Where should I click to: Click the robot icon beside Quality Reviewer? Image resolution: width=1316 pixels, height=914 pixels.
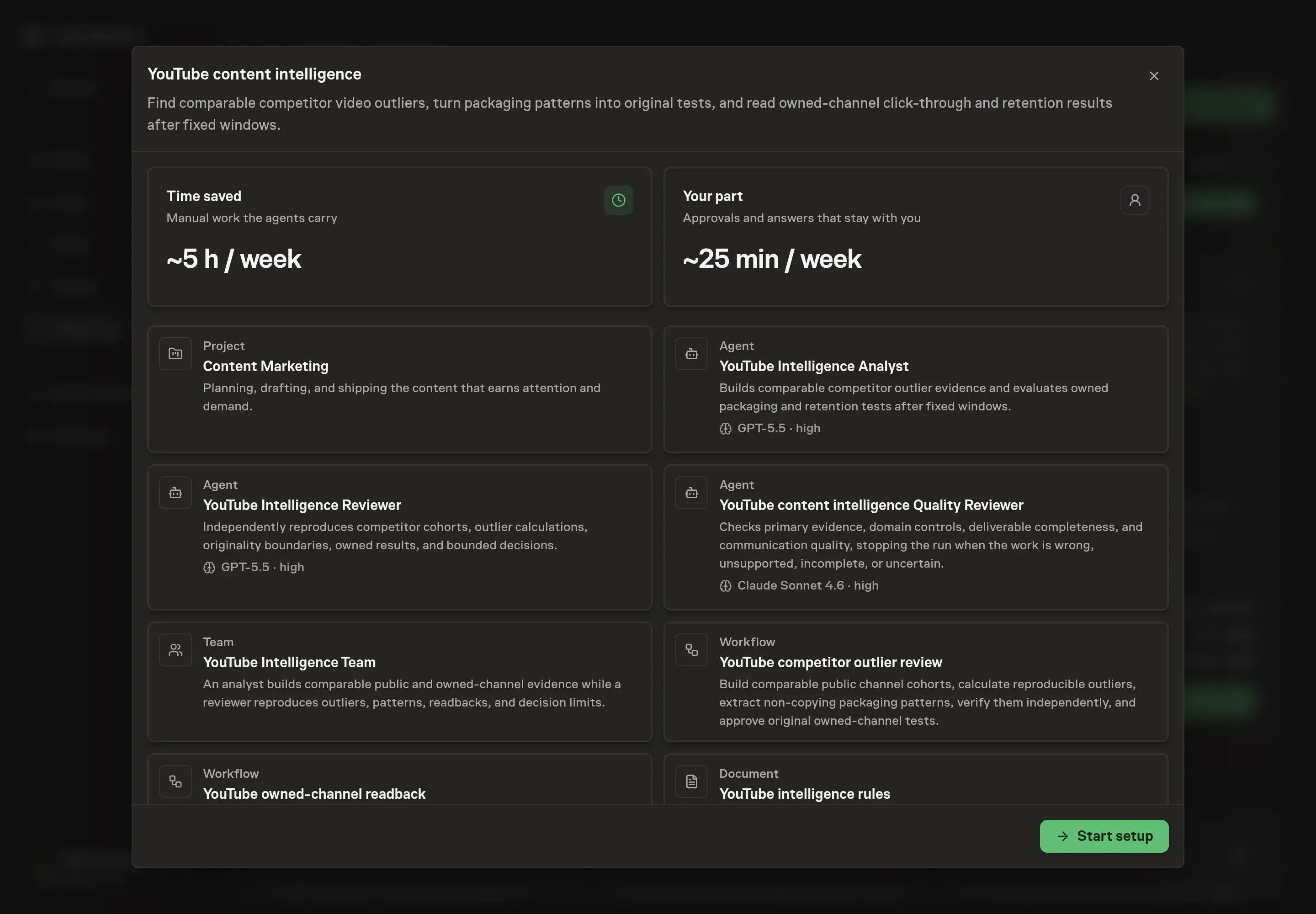coord(691,493)
